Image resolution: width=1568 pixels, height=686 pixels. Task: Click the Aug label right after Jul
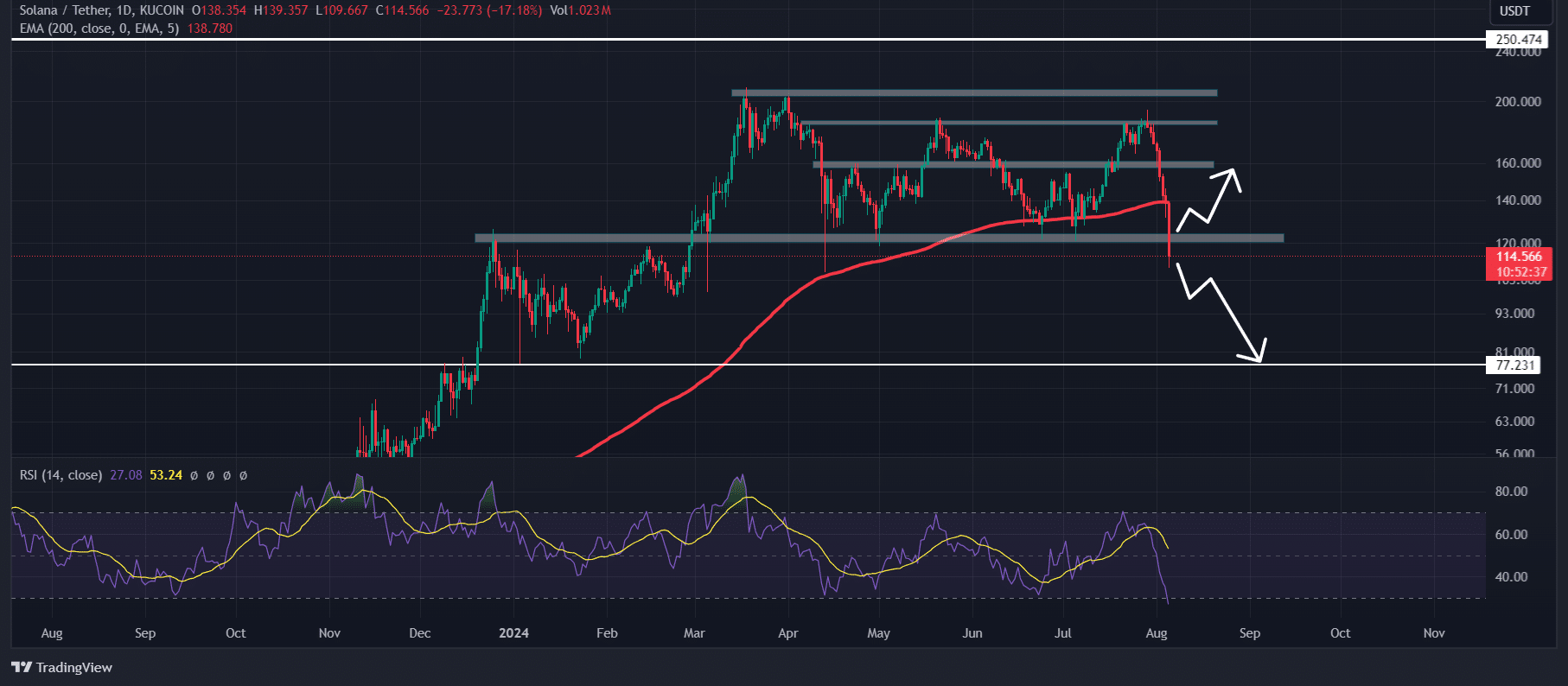click(x=1157, y=632)
